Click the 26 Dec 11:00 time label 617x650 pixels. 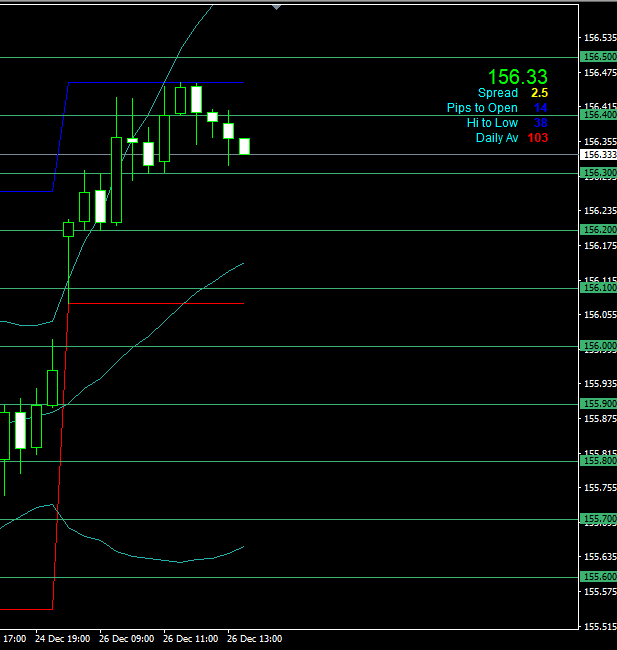click(x=190, y=638)
